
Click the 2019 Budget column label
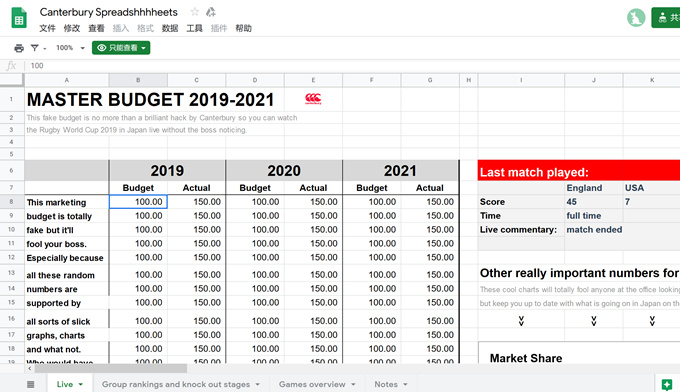pos(138,188)
